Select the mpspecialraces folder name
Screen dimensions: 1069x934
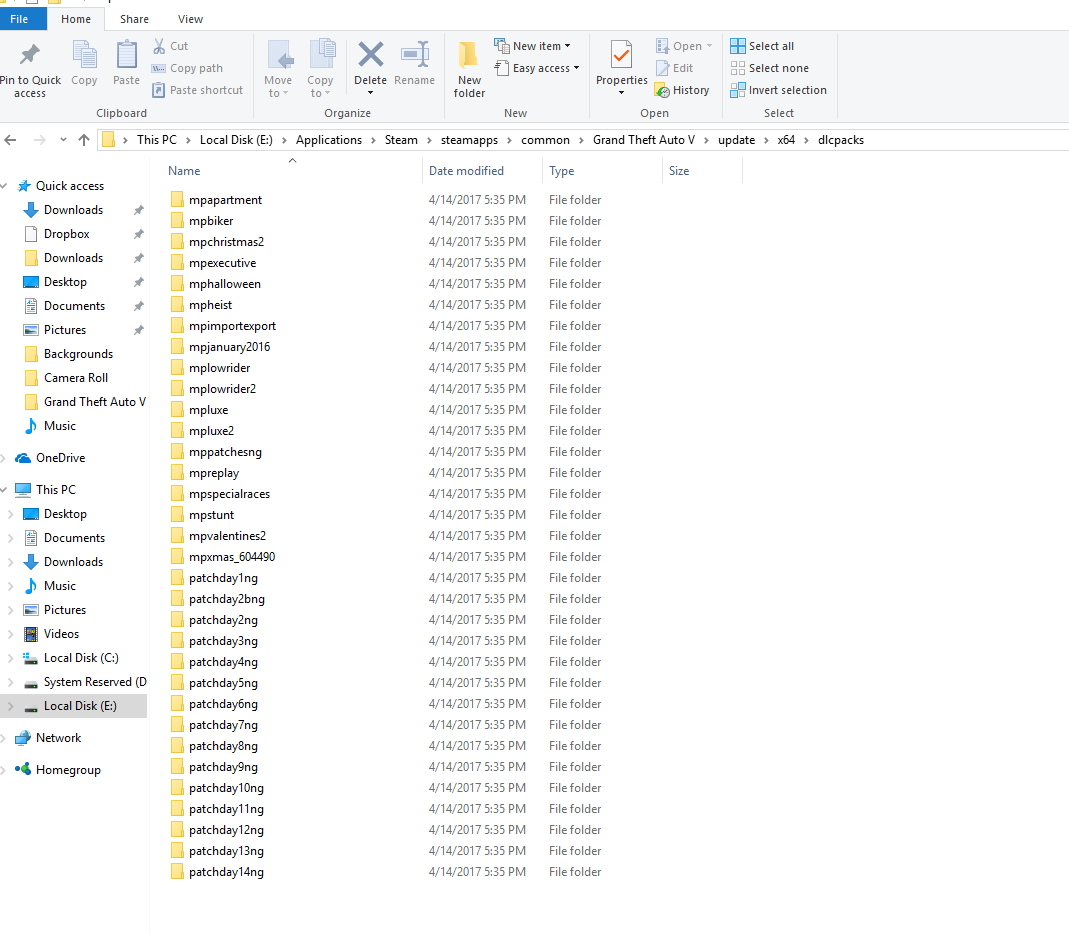click(x=229, y=494)
